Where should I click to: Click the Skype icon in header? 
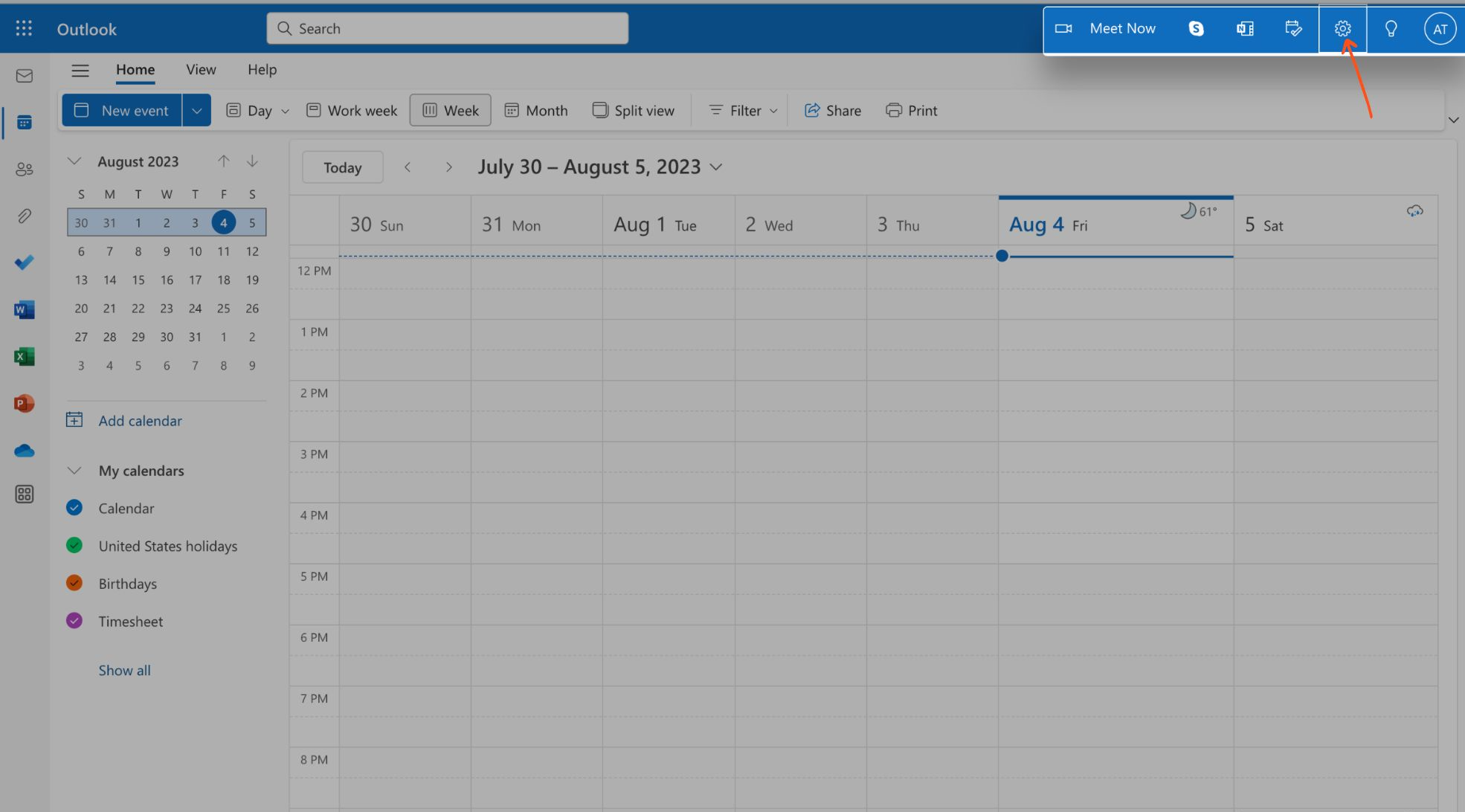point(1196,29)
